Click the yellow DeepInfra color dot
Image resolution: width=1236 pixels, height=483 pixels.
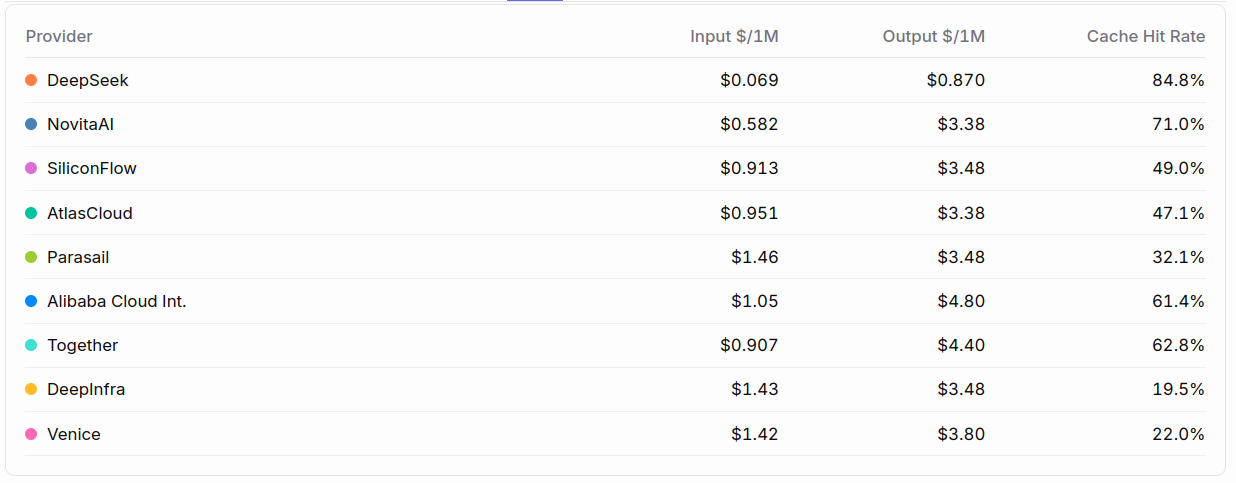point(31,389)
